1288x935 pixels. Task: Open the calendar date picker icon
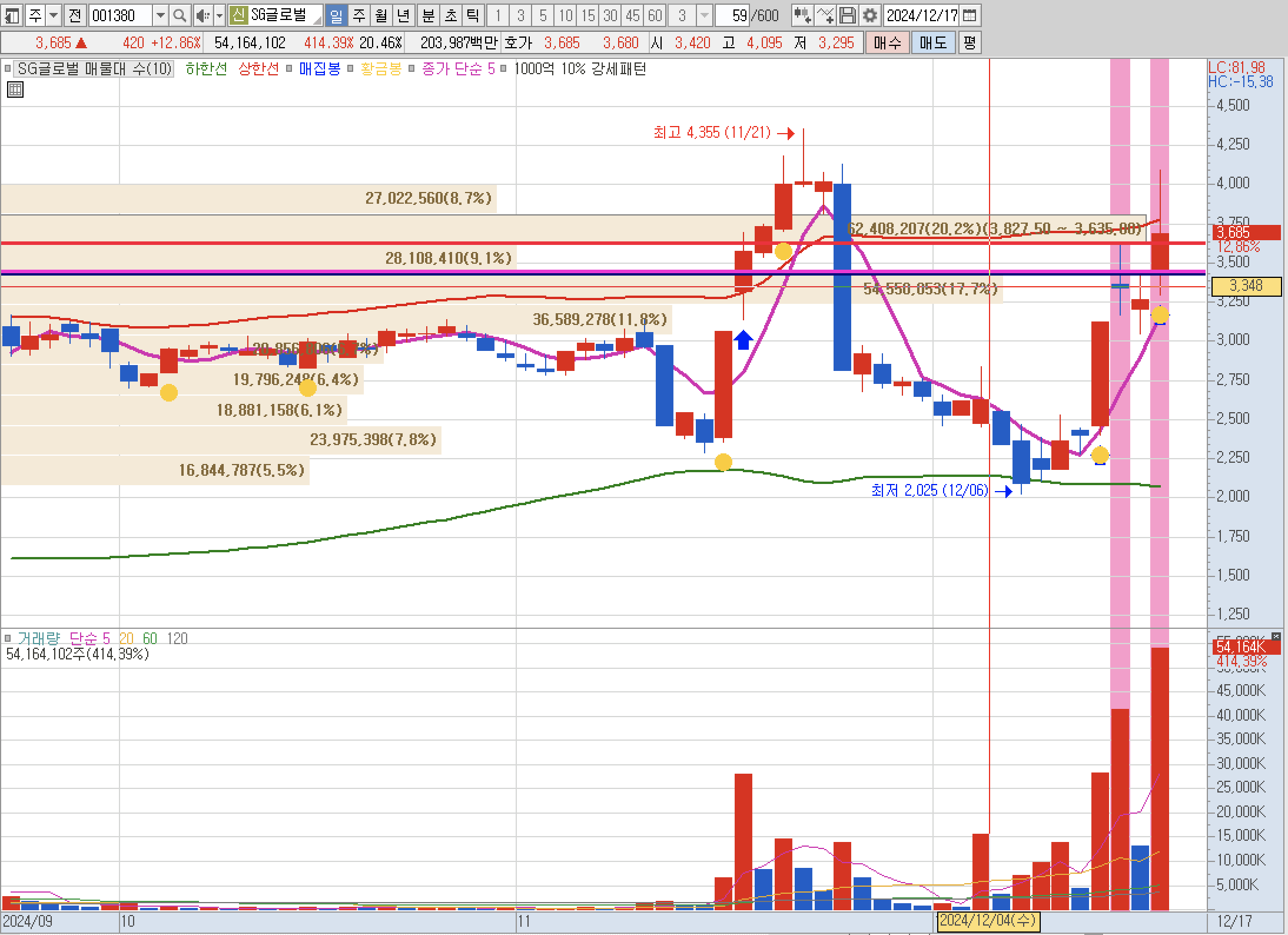[x=969, y=15]
